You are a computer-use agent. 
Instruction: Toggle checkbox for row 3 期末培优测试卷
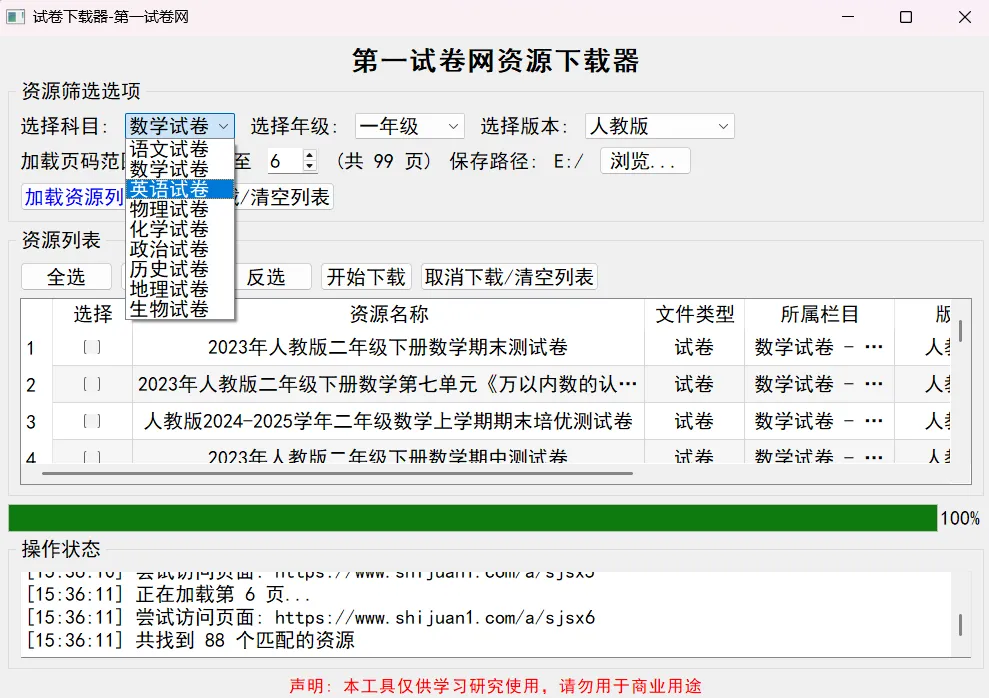[x=92, y=421]
